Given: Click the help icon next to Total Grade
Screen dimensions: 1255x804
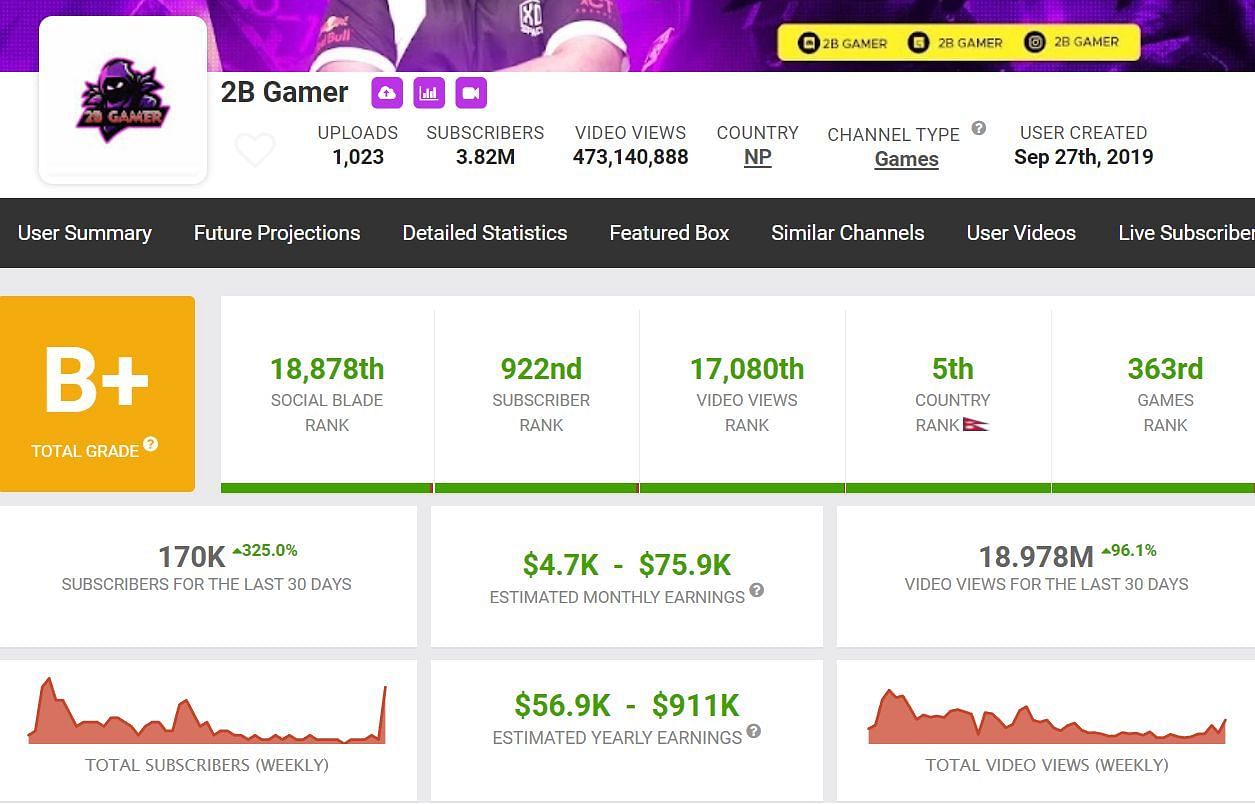Looking at the screenshot, I should click(x=150, y=444).
